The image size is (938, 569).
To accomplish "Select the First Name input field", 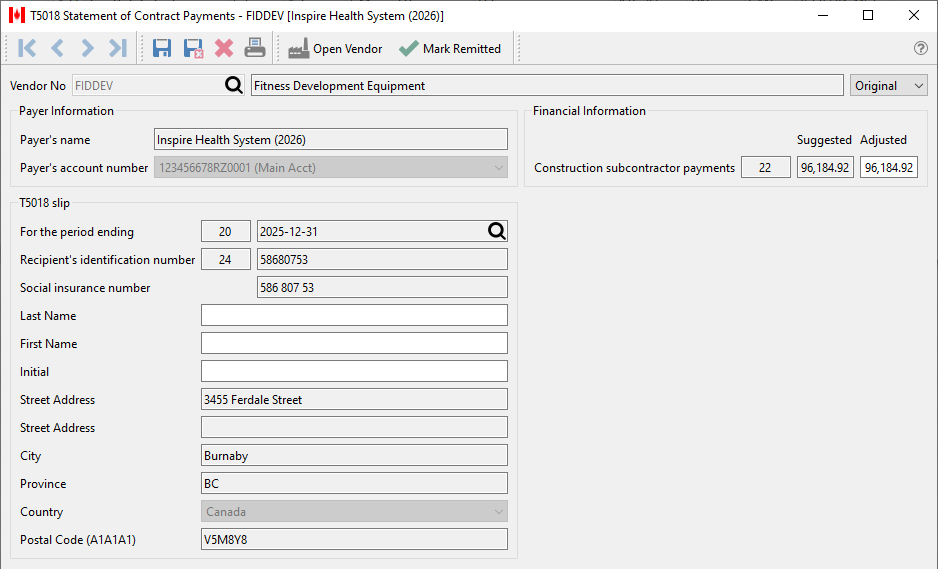I will [x=354, y=343].
